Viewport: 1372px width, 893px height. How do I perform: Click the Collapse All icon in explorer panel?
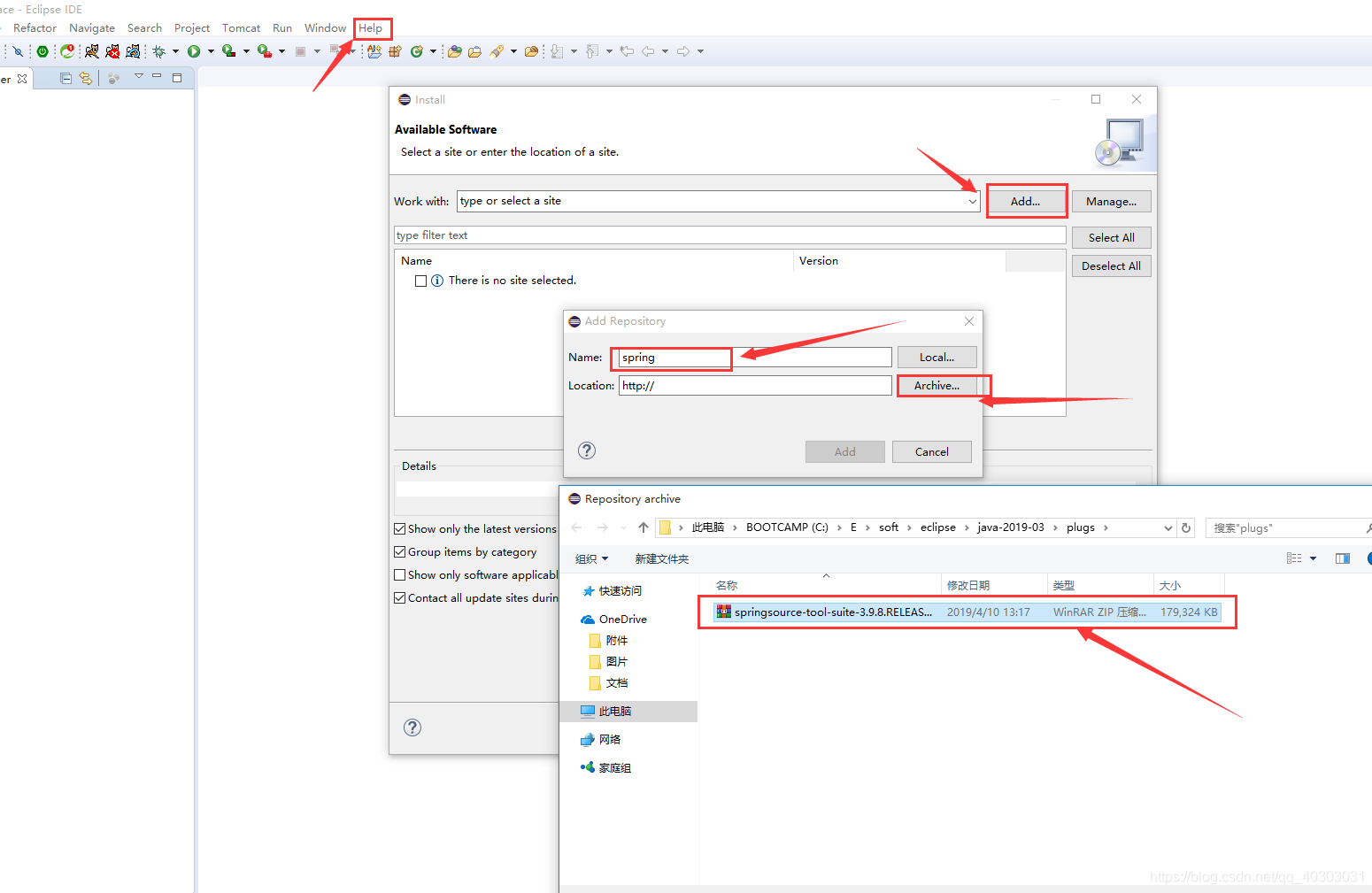(66, 78)
